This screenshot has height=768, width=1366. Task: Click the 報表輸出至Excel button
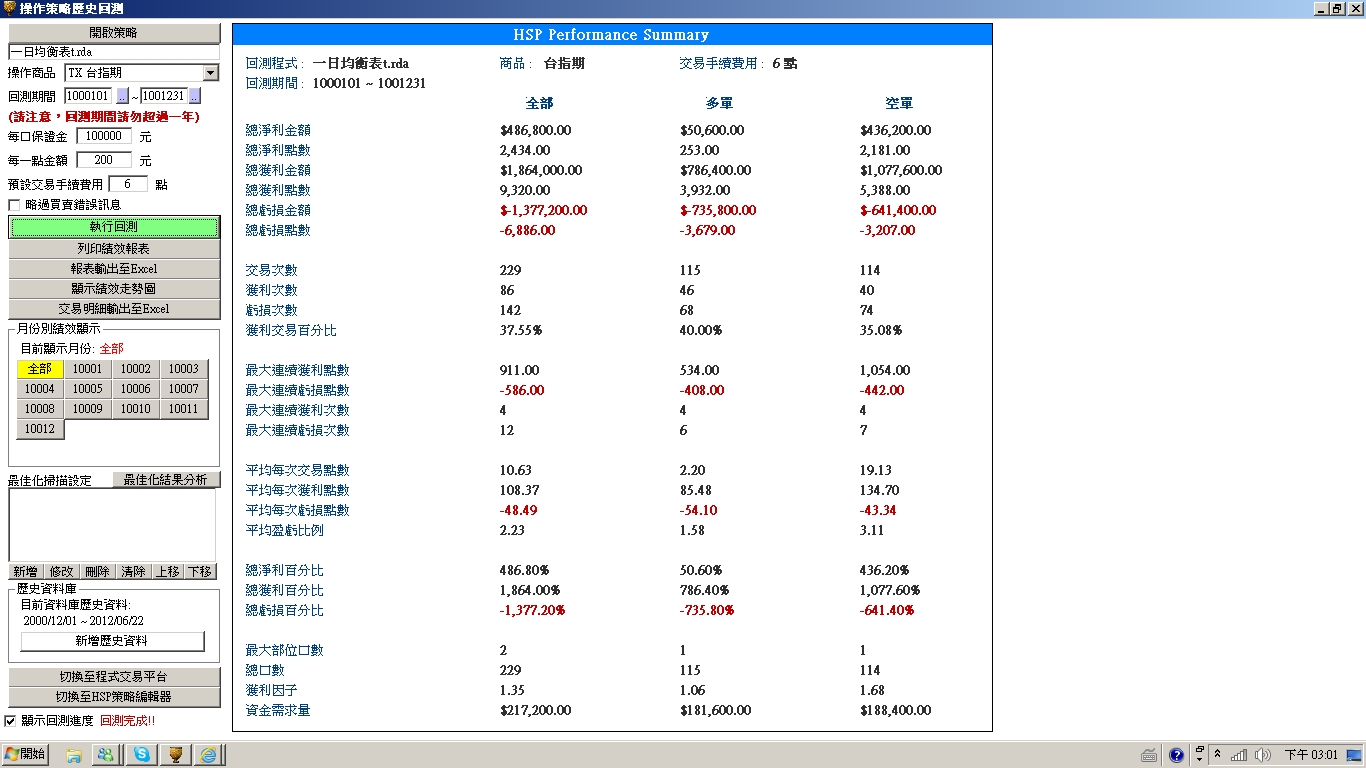114,269
